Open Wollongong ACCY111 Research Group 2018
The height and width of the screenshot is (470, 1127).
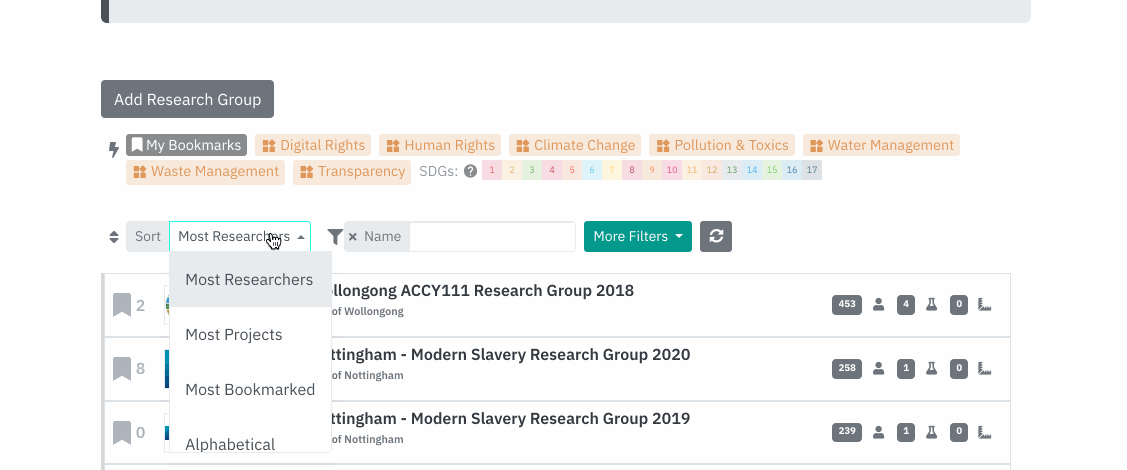482,290
